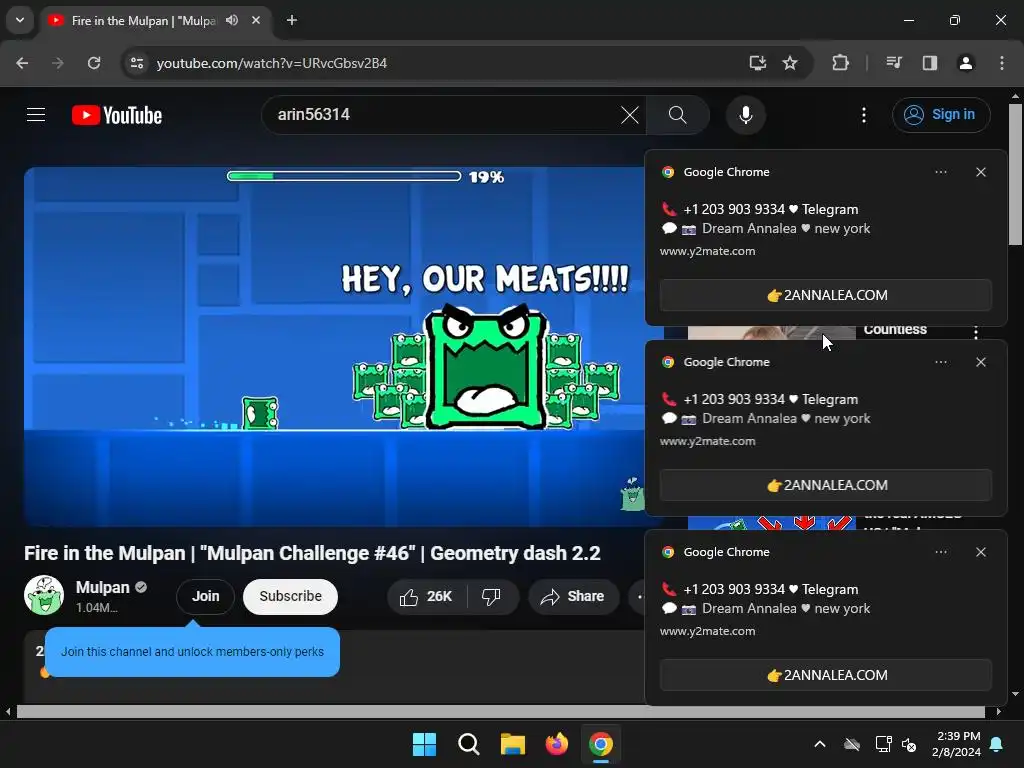This screenshot has width=1024, height=768.
Task: Click the page vertical scrollbar thumb
Action: click(x=1015, y=174)
